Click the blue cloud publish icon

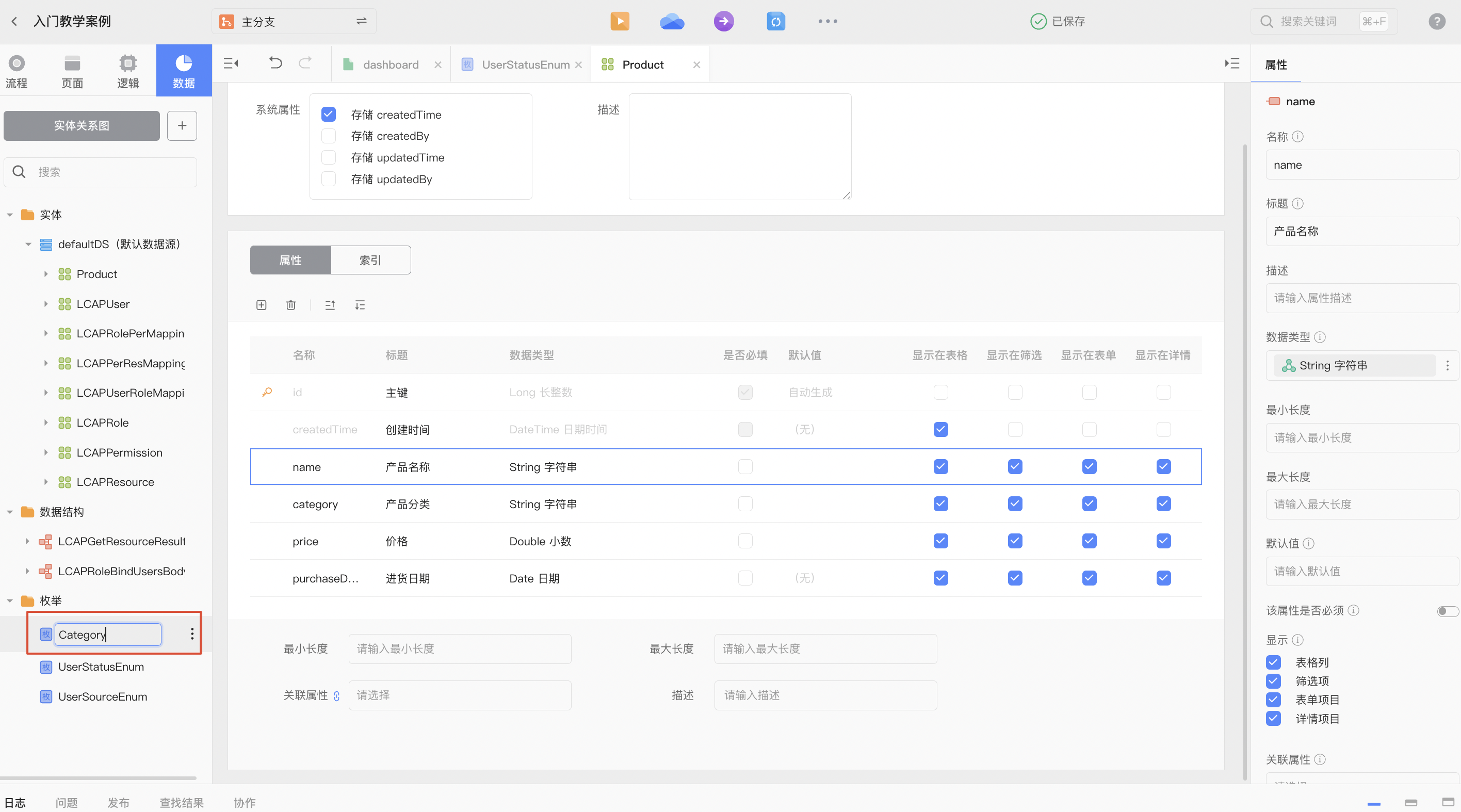point(672,22)
